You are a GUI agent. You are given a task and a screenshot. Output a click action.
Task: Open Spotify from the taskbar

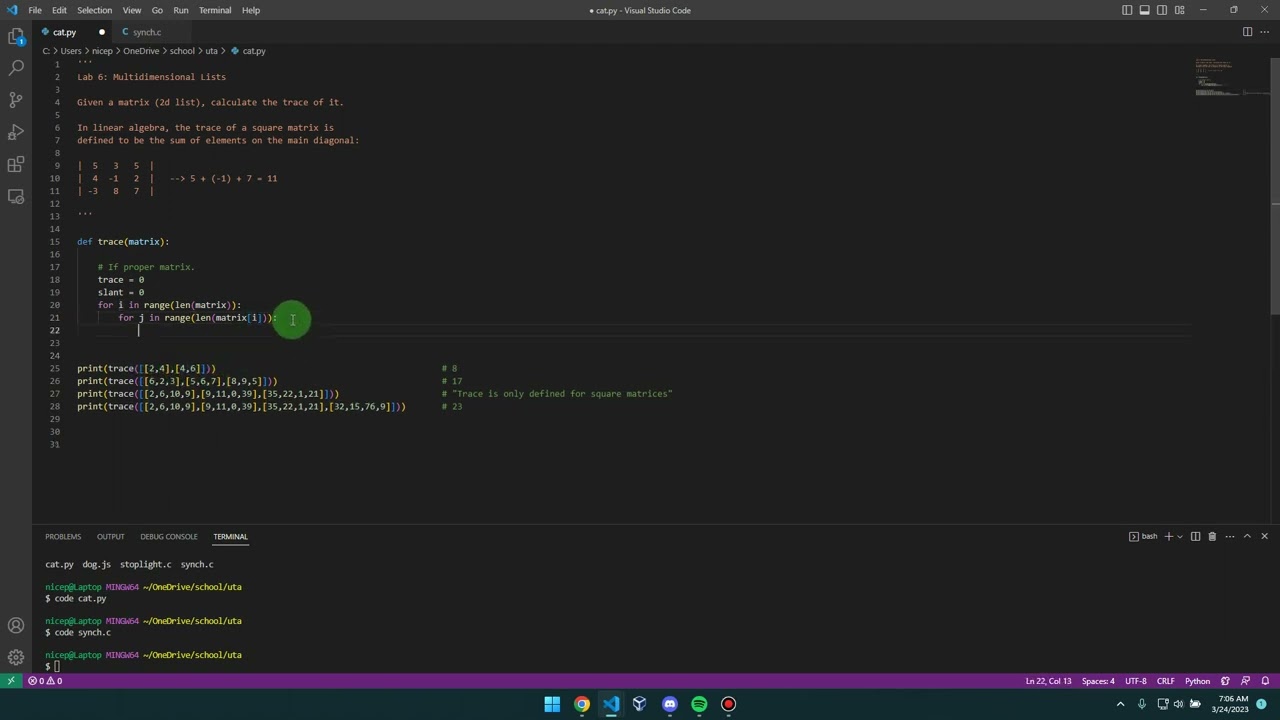click(699, 704)
